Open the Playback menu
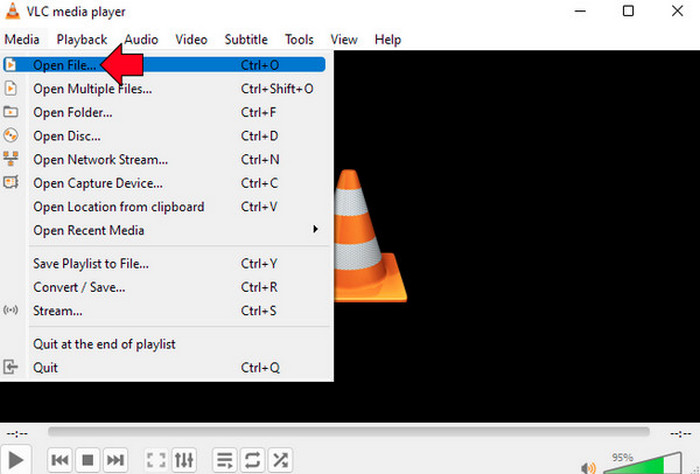Image resolution: width=700 pixels, height=474 pixels. pyautogui.click(x=81, y=40)
